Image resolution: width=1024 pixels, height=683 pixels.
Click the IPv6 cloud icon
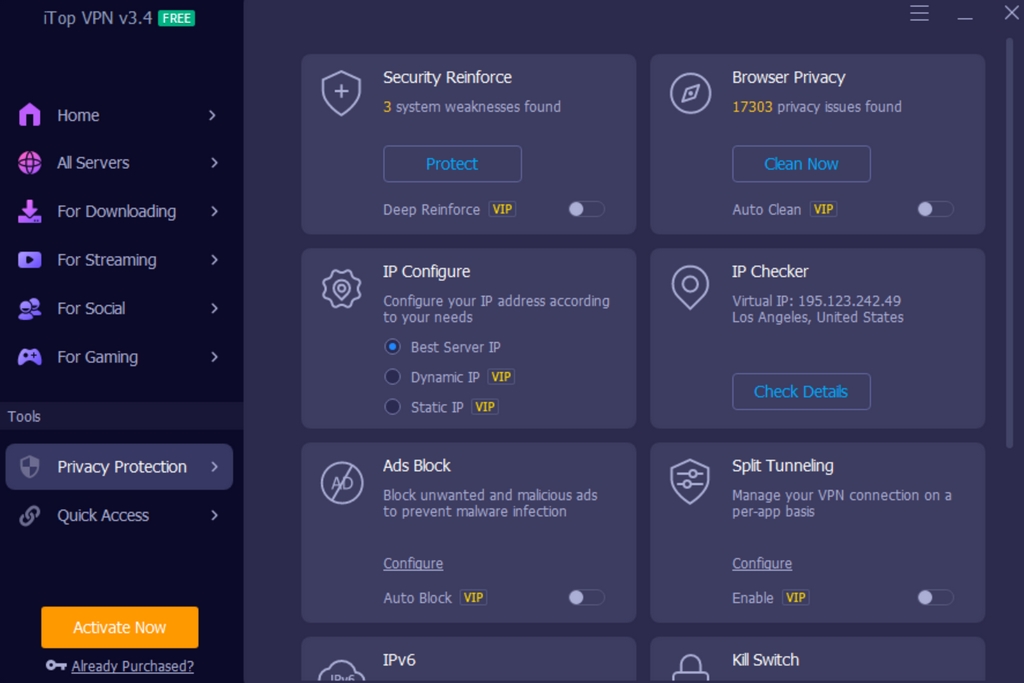pyautogui.click(x=342, y=671)
